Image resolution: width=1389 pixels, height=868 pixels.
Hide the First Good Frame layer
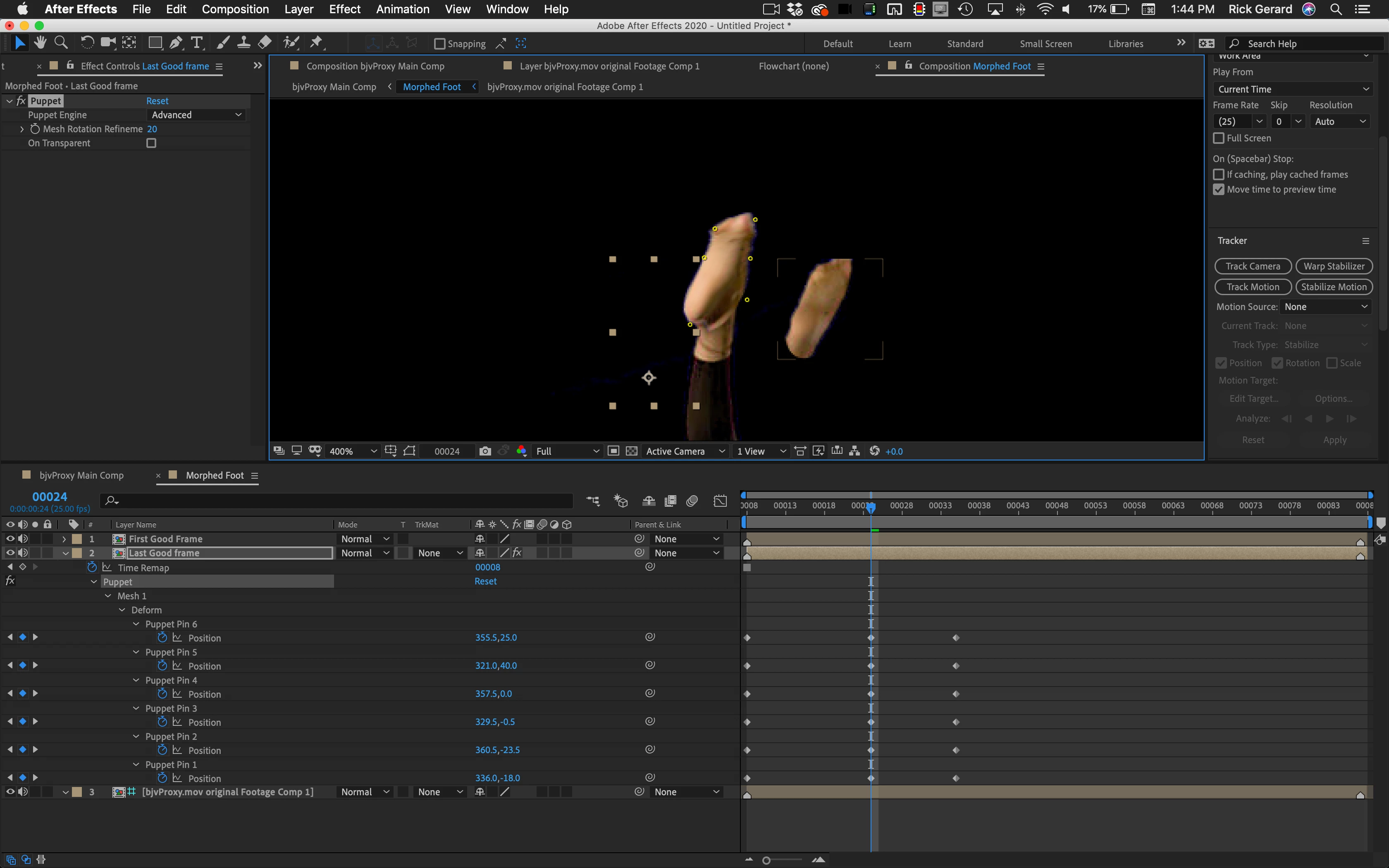tap(10, 539)
